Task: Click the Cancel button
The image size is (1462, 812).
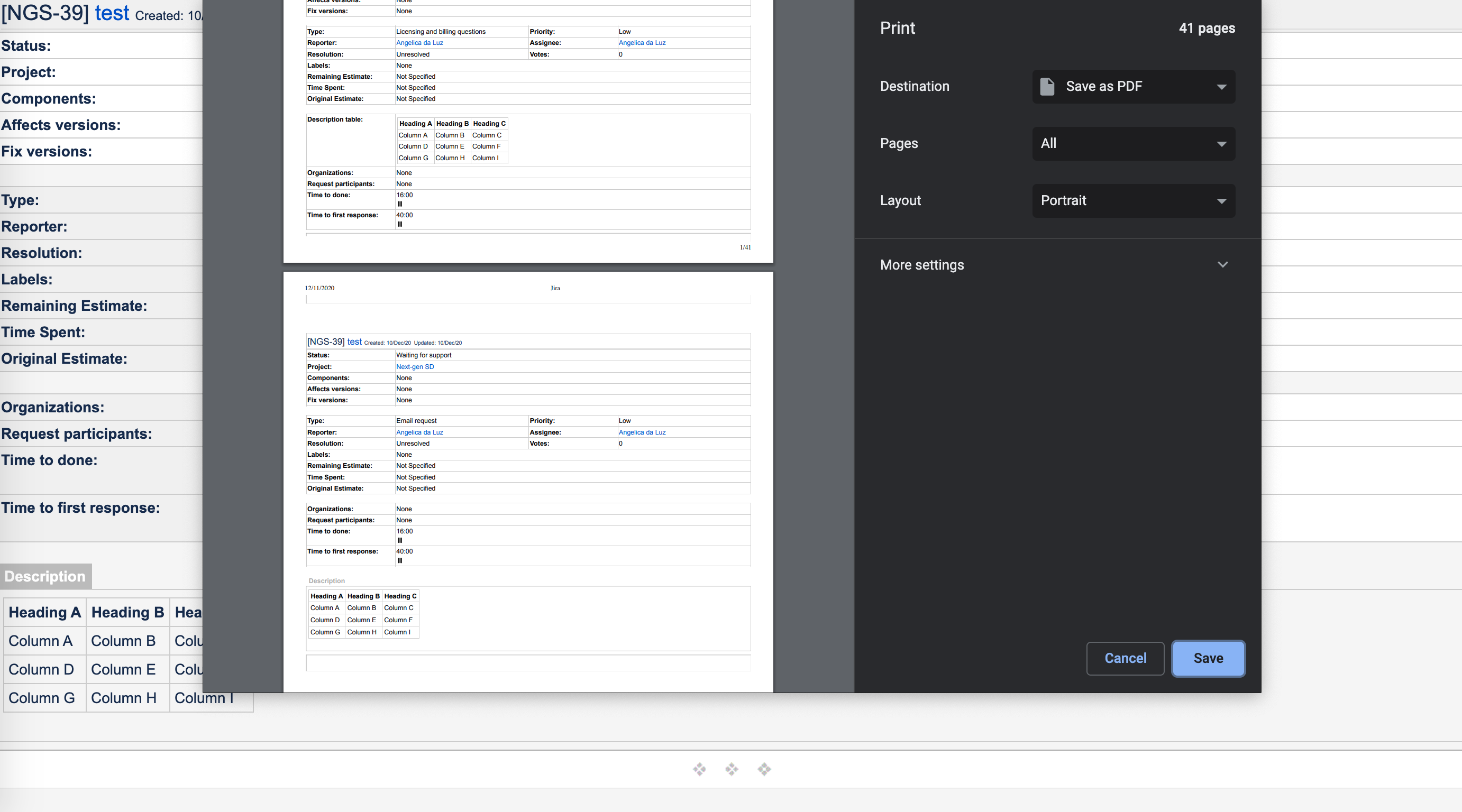Action: (x=1125, y=658)
